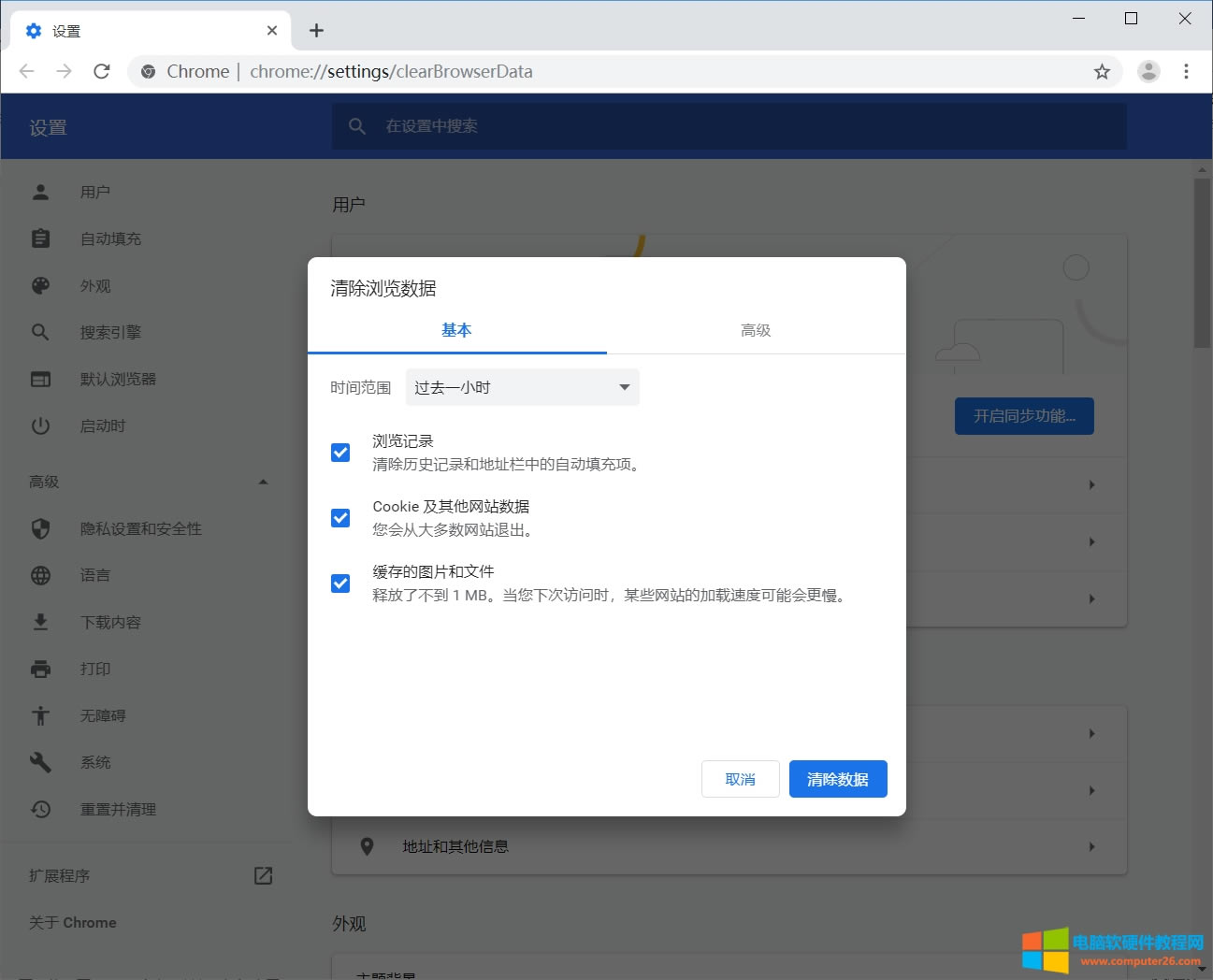1213x980 pixels.
Task: Uncheck 浏览记录 checkbox
Action: click(x=339, y=452)
